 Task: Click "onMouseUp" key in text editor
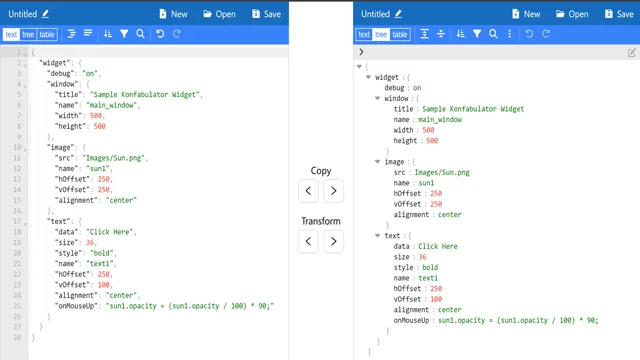pos(77,306)
